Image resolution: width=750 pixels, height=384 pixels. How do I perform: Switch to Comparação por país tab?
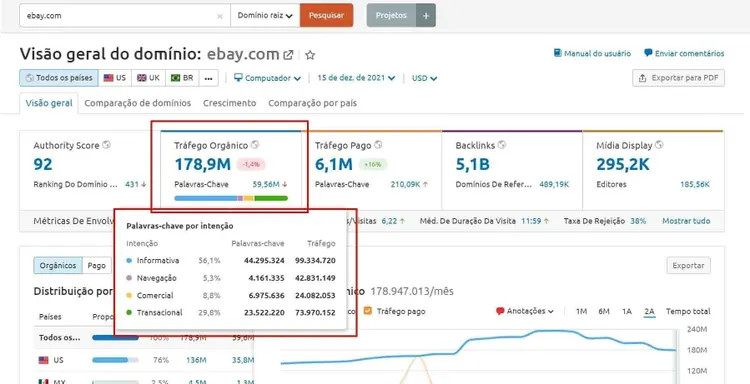pos(312,103)
